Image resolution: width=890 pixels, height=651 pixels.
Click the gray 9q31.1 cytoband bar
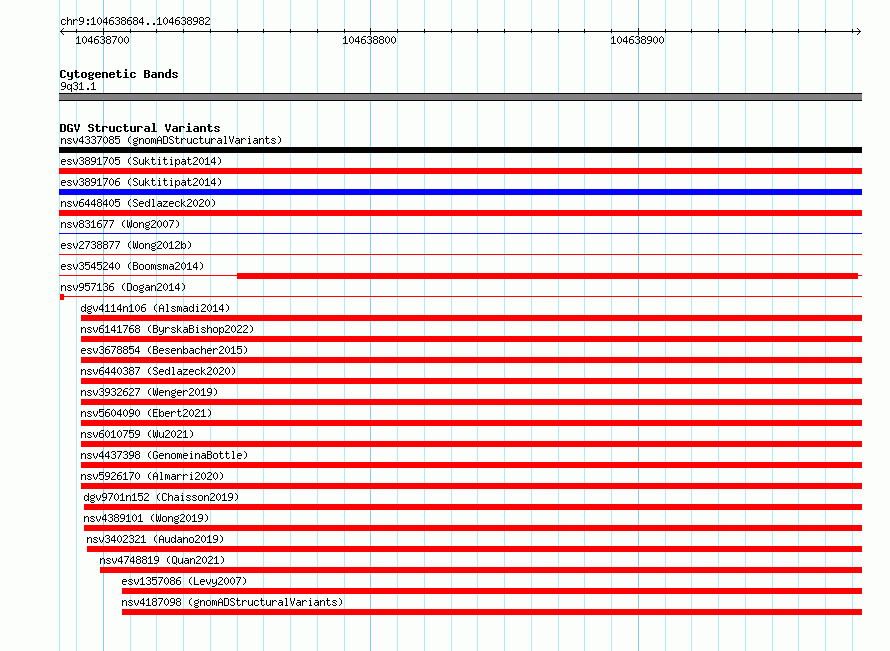click(460, 97)
